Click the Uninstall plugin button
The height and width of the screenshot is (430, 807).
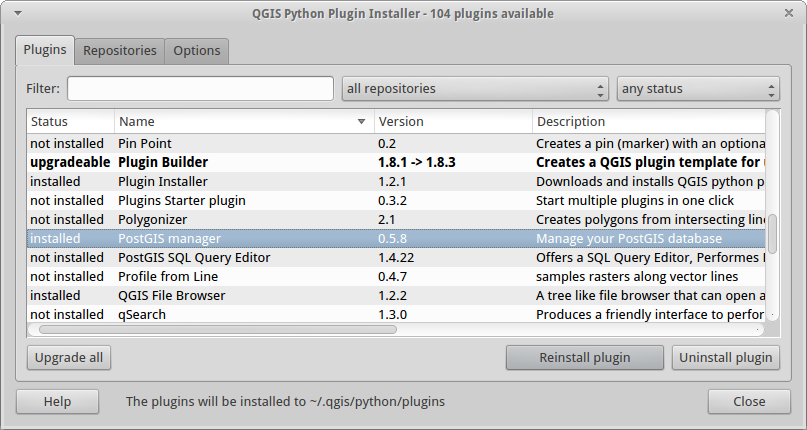pos(726,357)
